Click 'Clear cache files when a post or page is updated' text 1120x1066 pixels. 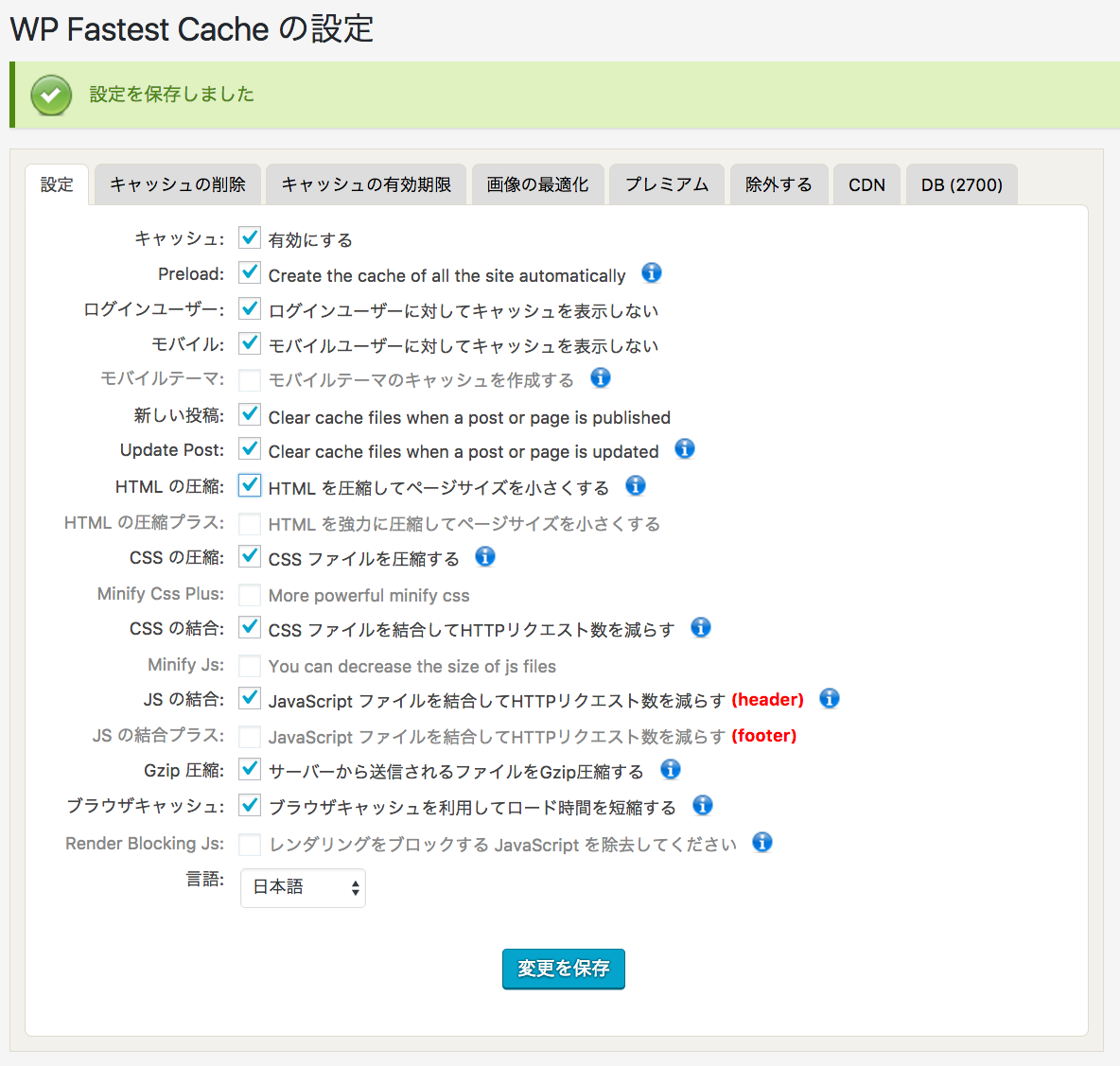464,452
